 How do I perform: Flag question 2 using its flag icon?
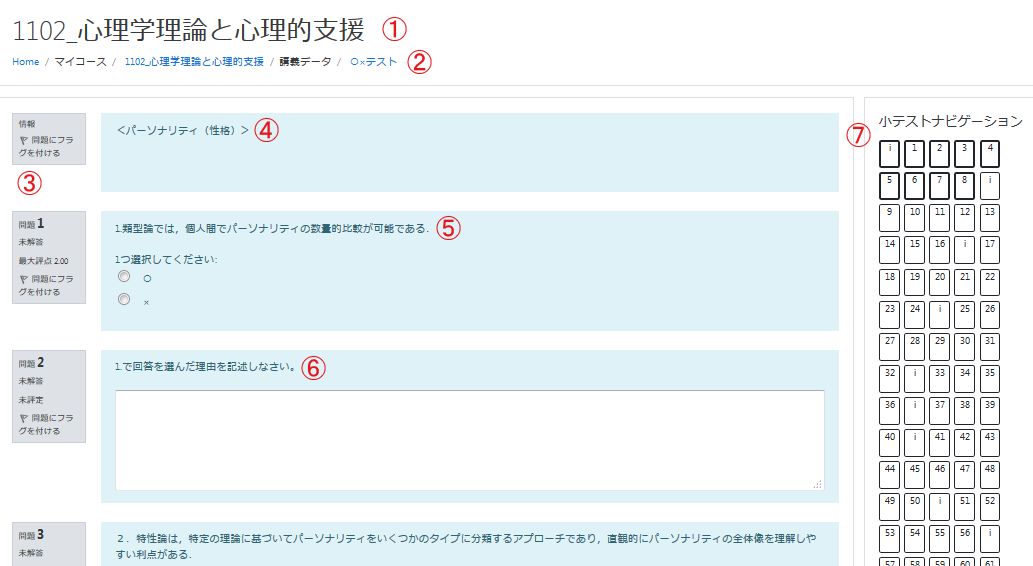click(x=24, y=418)
